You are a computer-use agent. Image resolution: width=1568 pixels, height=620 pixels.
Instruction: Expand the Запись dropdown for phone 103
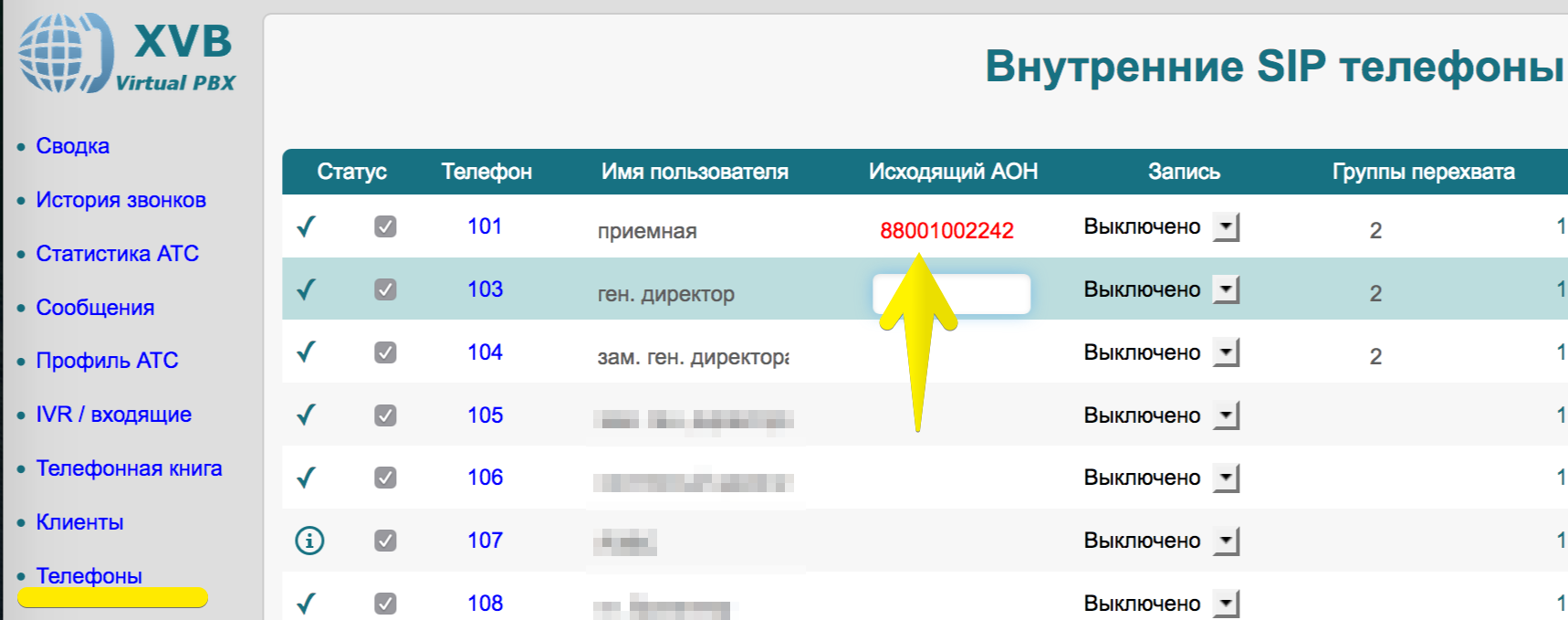[x=1226, y=289]
